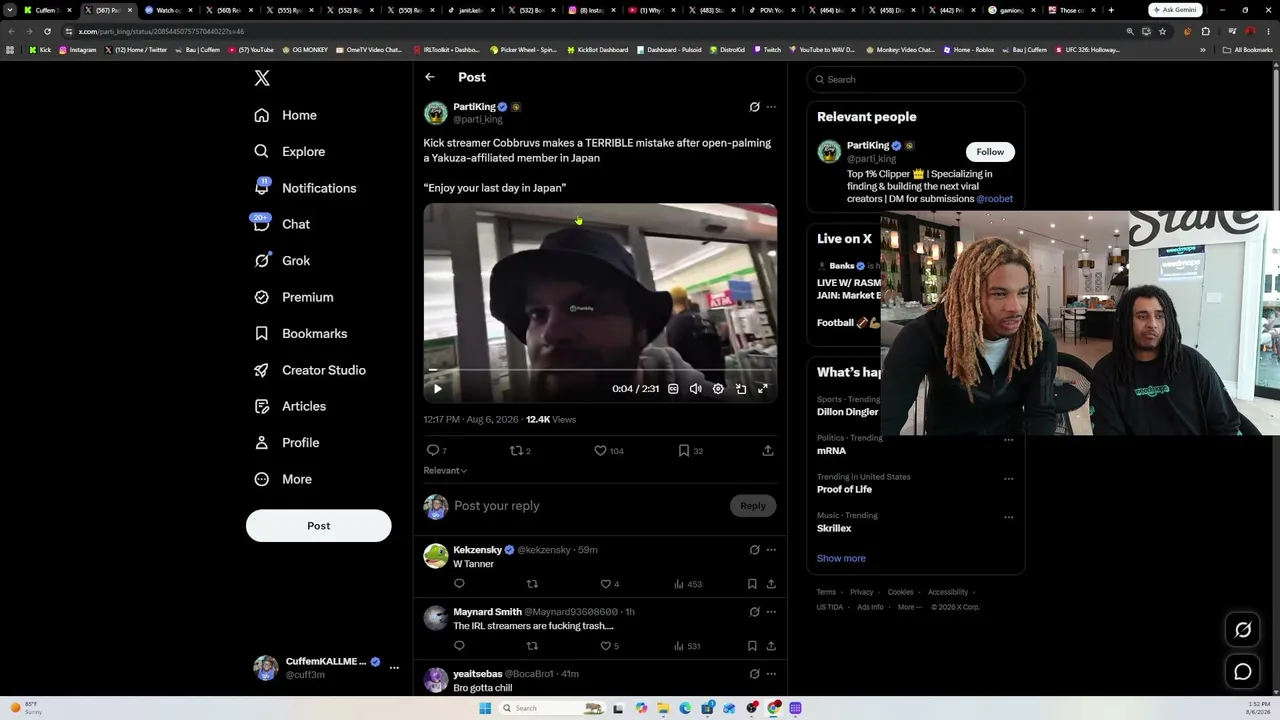Open options for the mRNA trend
This screenshot has width=1280, height=720.
(x=1008, y=439)
